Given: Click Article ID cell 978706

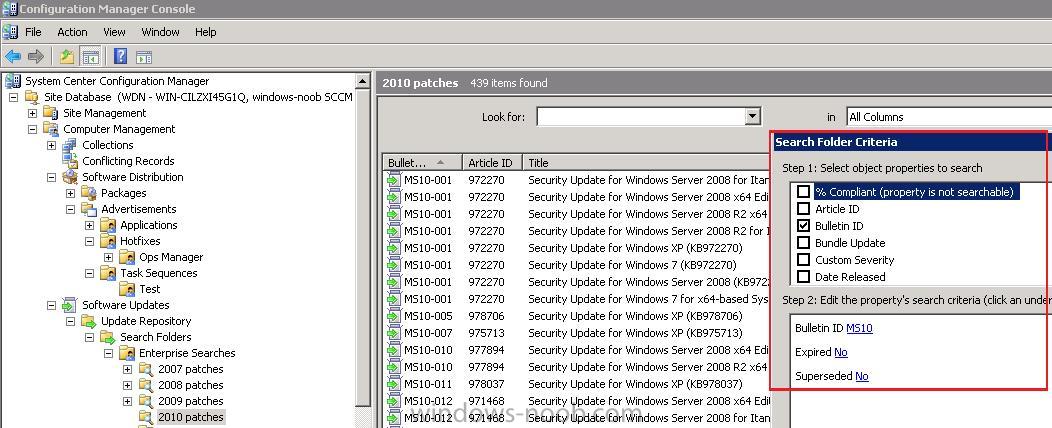Looking at the screenshot, I should click(x=487, y=316).
